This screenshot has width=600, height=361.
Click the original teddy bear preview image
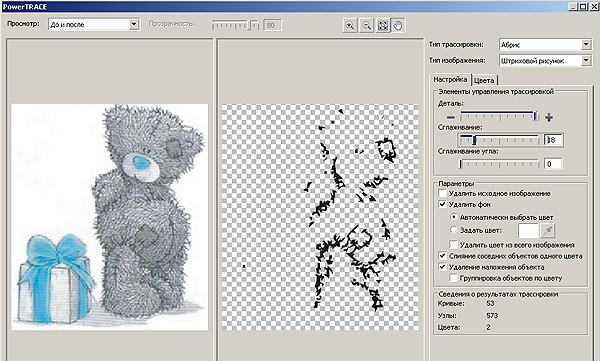[x=110, y=217]
